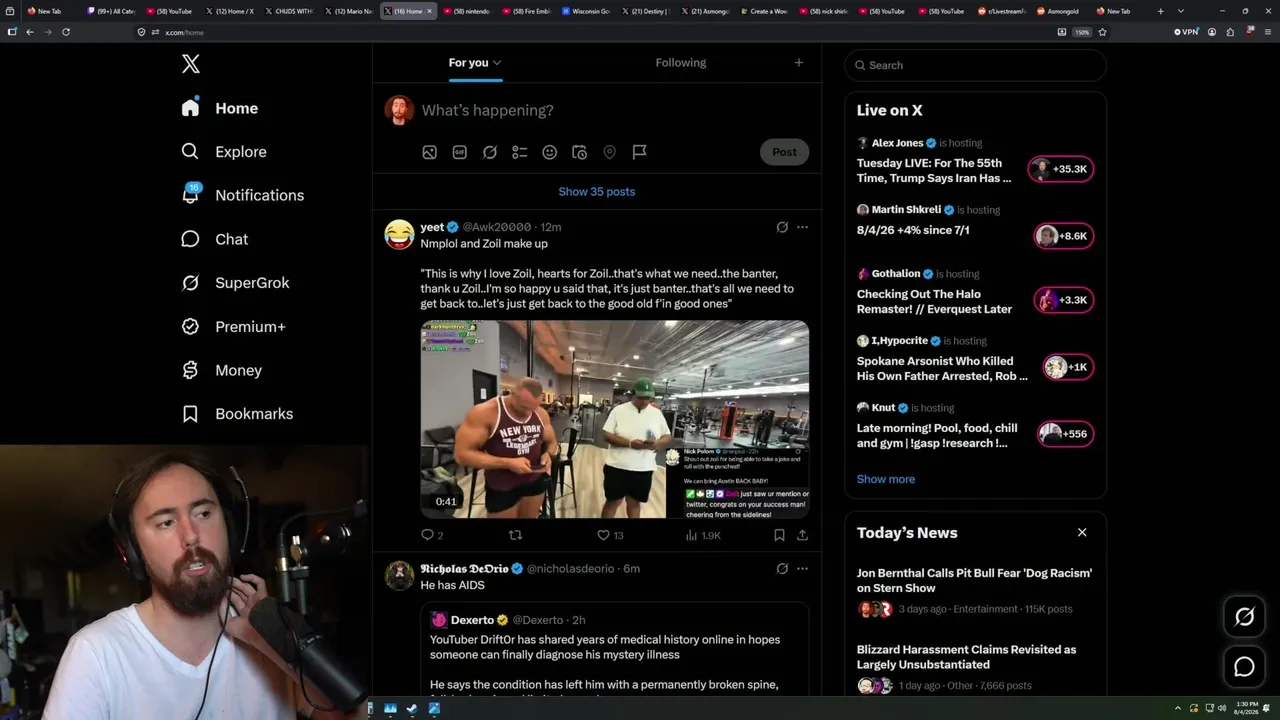Like yeet's post with 13 likes
The width and height of the screenshot is (1280, 720).
click(x=610, y=535)
